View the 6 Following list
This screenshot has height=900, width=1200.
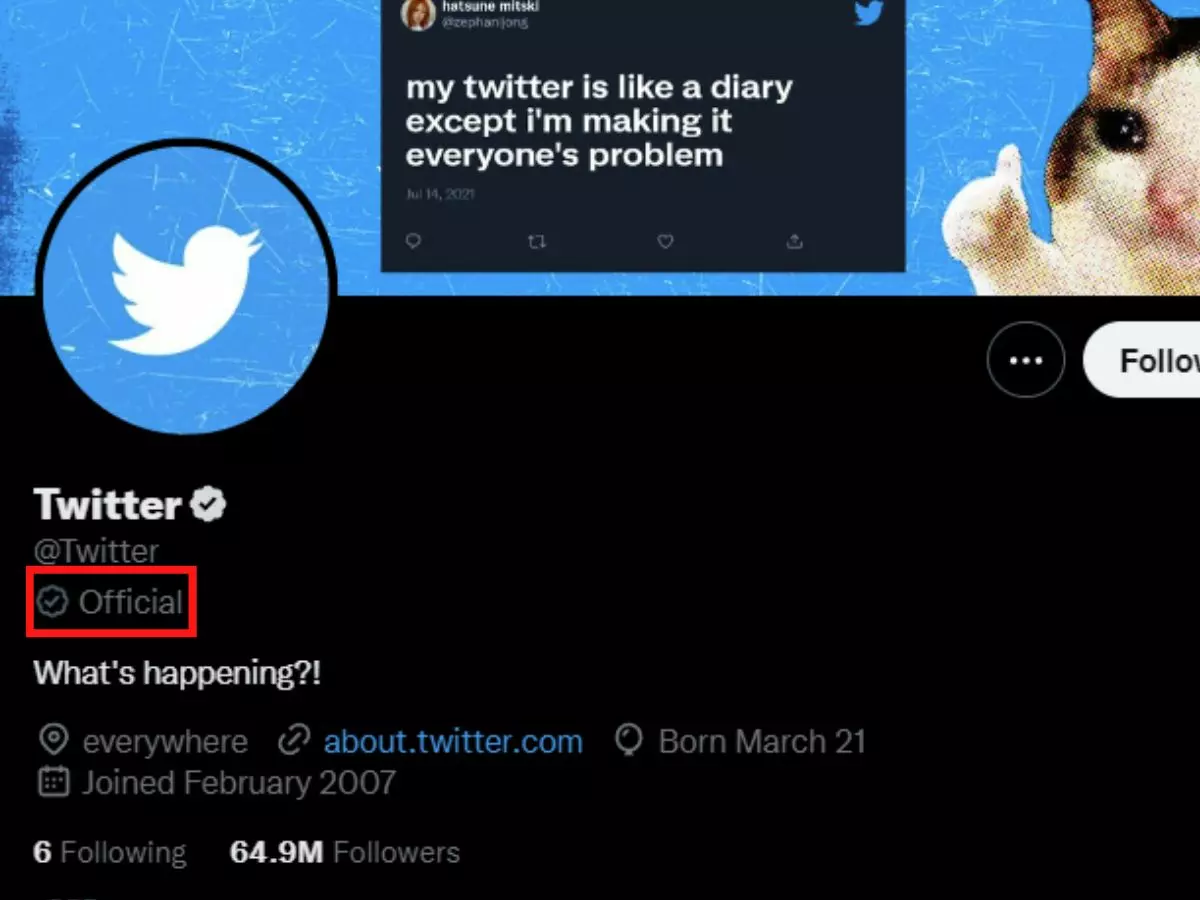110,851
